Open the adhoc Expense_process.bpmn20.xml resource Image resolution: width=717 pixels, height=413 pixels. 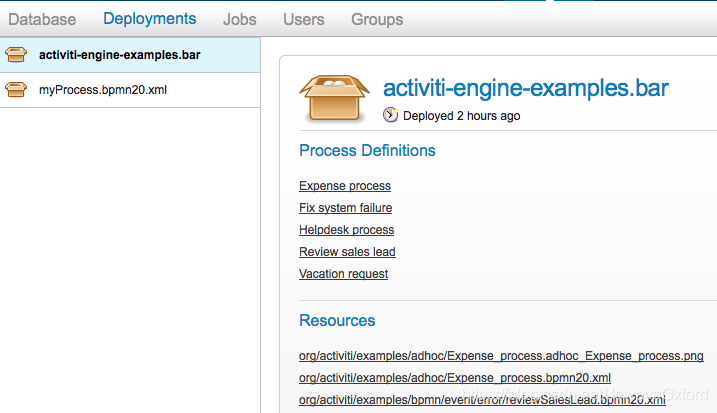click(x=454, y=378)
